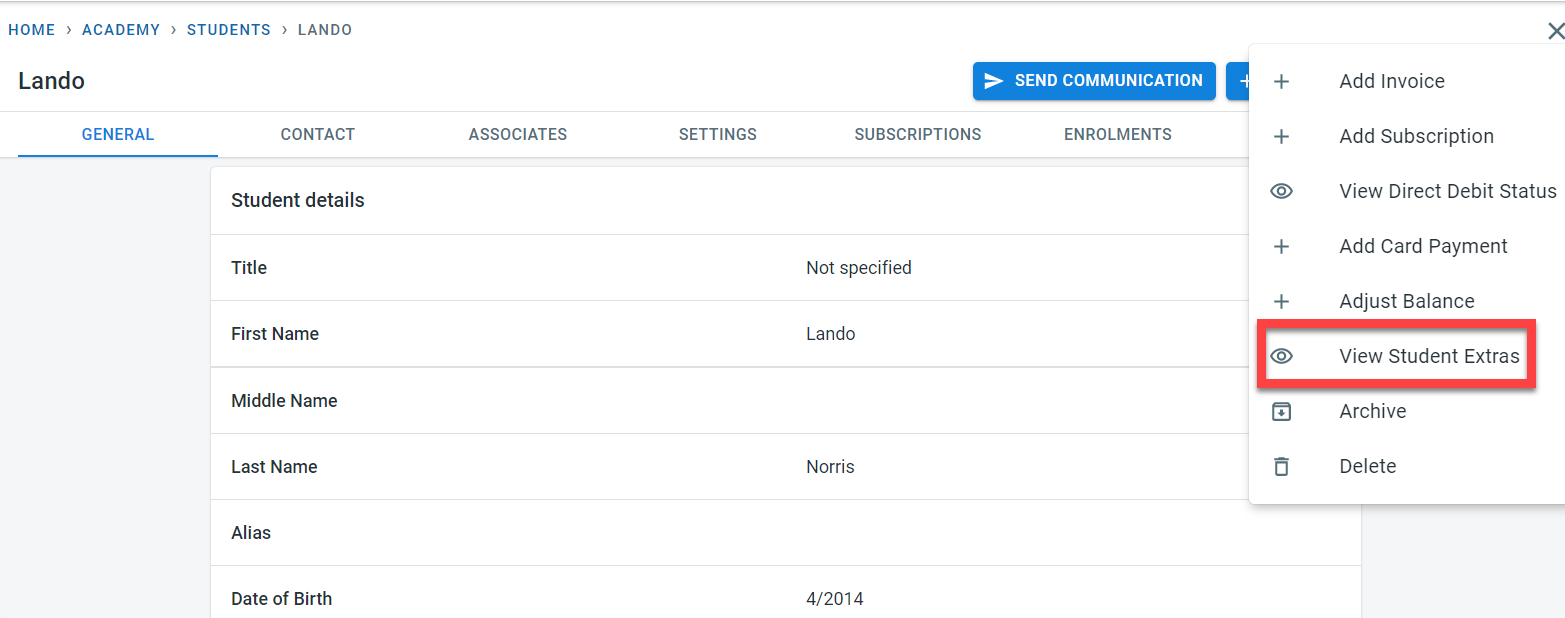The height and width of the screenshot is (618, 1565).
Task: Open the Associates tab
Action: pyautogui.click(x=517, y=134)
